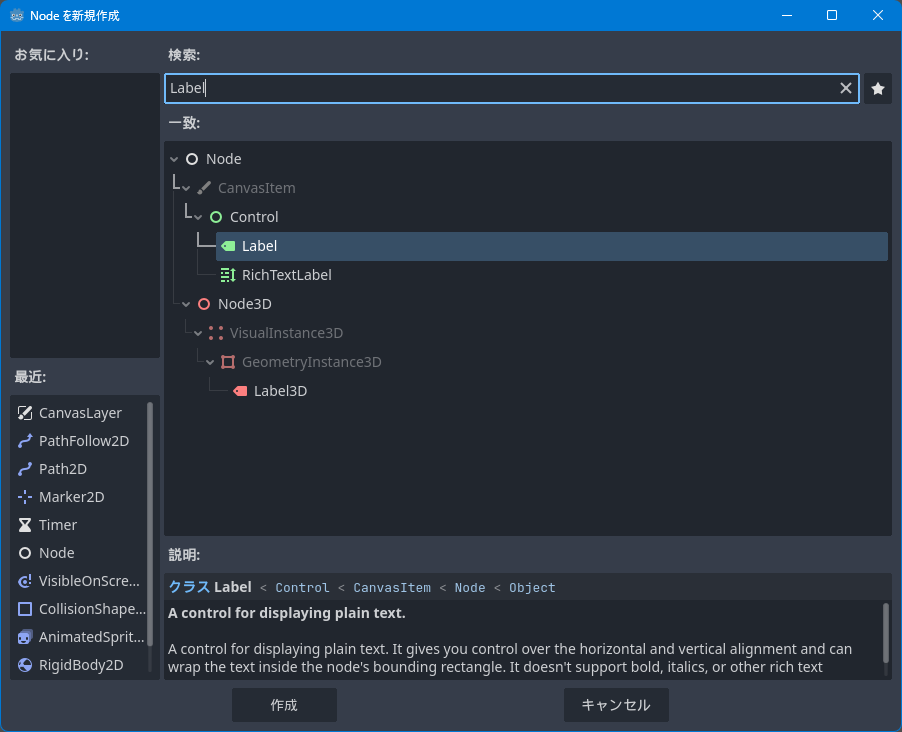Image resolution: width=902 pixels, height=732 pixels.
Task: Collapse the Node tree expander
Action: (174, 158)
